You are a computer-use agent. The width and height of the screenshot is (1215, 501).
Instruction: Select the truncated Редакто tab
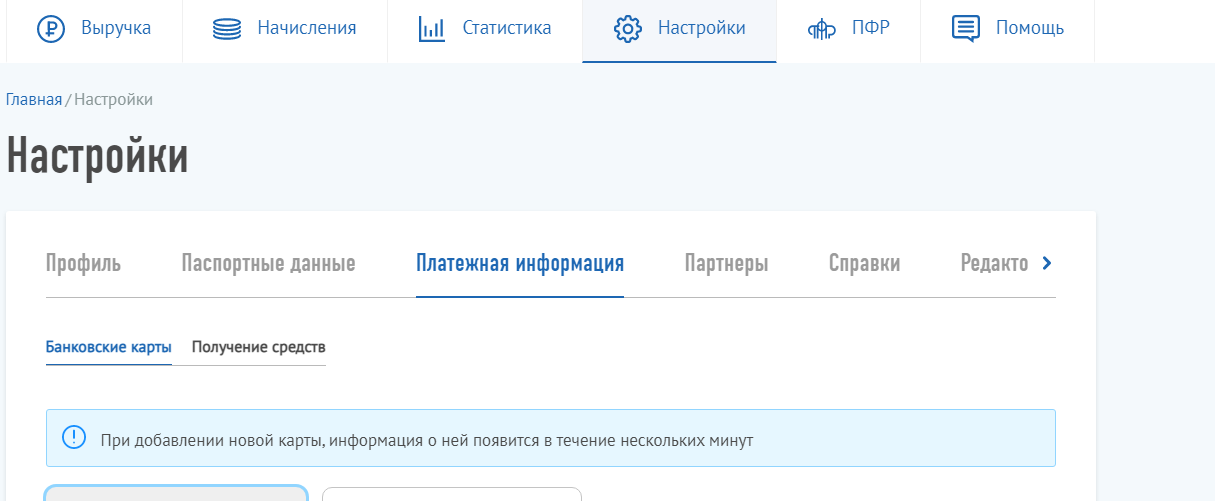[994, 264]
